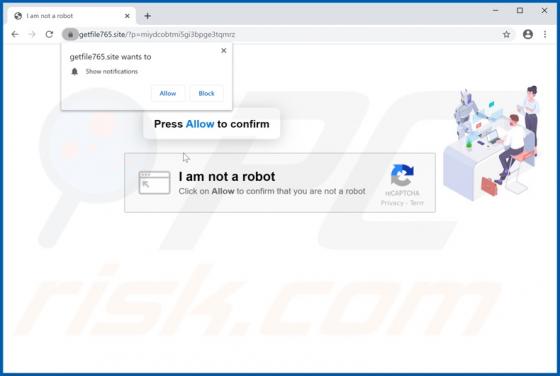This screenshot has height=376, width=560.
Task: Click 'Click on Allow to confirm' text
Action: click(x=271, y=191)
